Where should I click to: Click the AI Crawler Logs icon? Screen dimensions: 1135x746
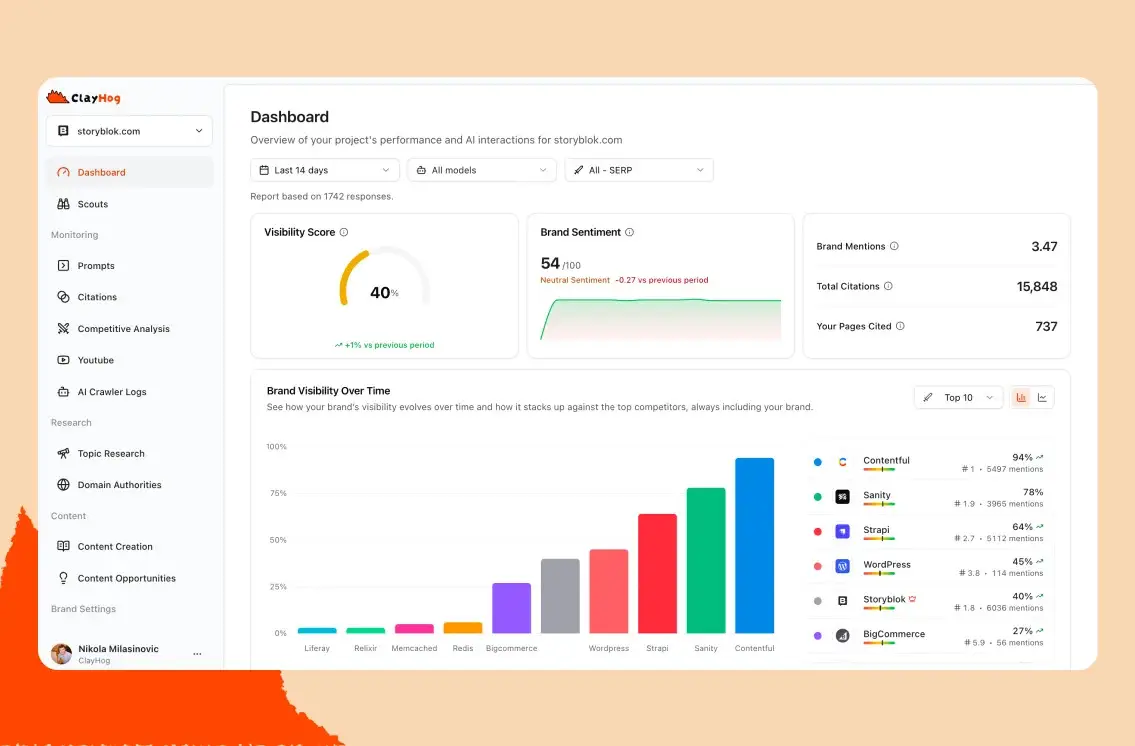click(x=63, y=392)
